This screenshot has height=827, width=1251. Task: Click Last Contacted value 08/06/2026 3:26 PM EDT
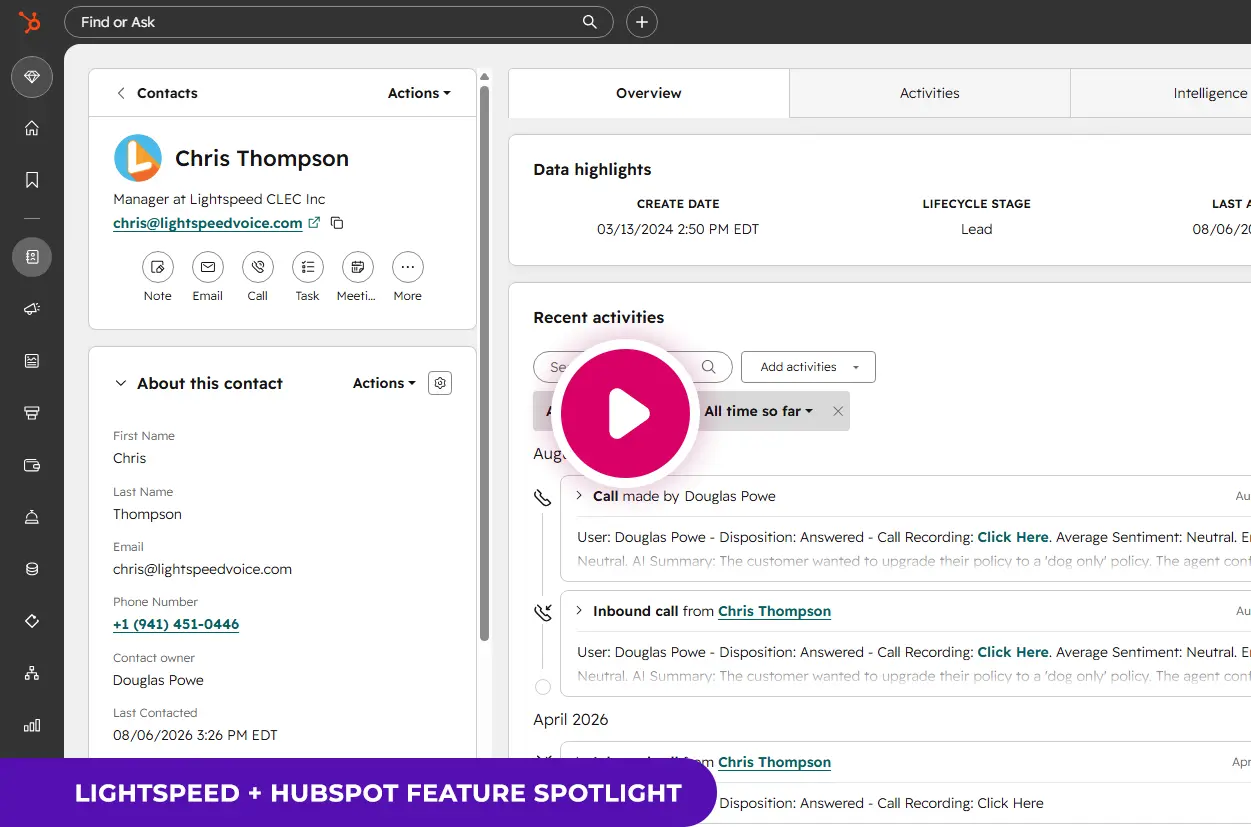point(195,735)
